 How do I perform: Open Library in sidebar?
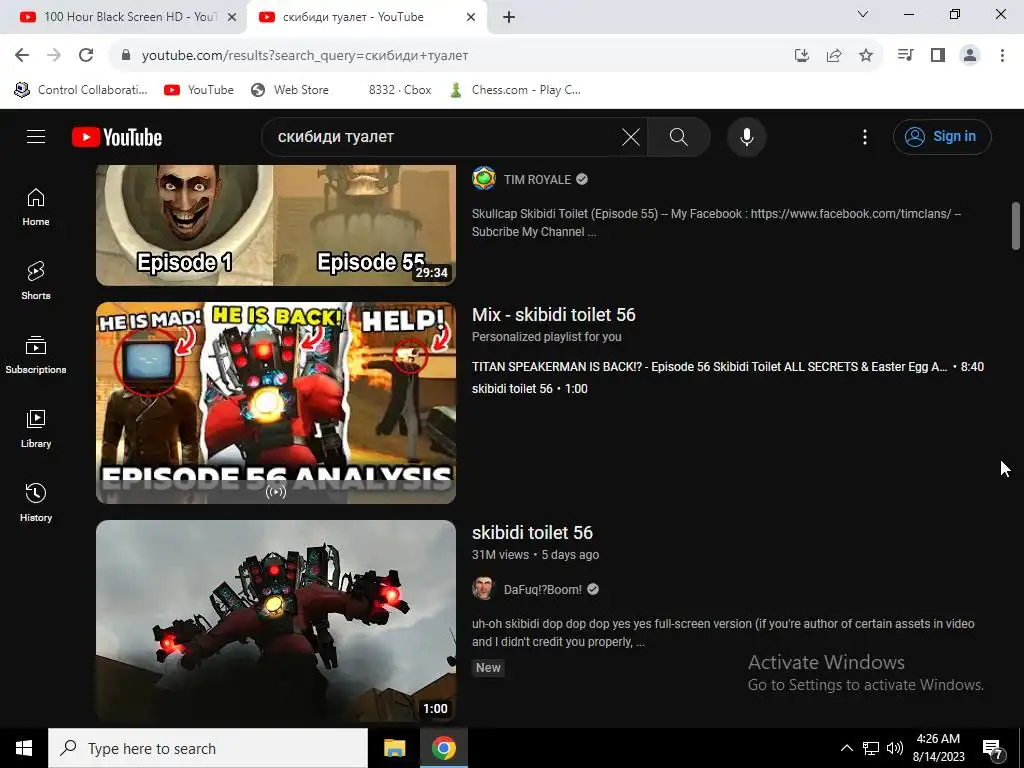click(36, 429)
